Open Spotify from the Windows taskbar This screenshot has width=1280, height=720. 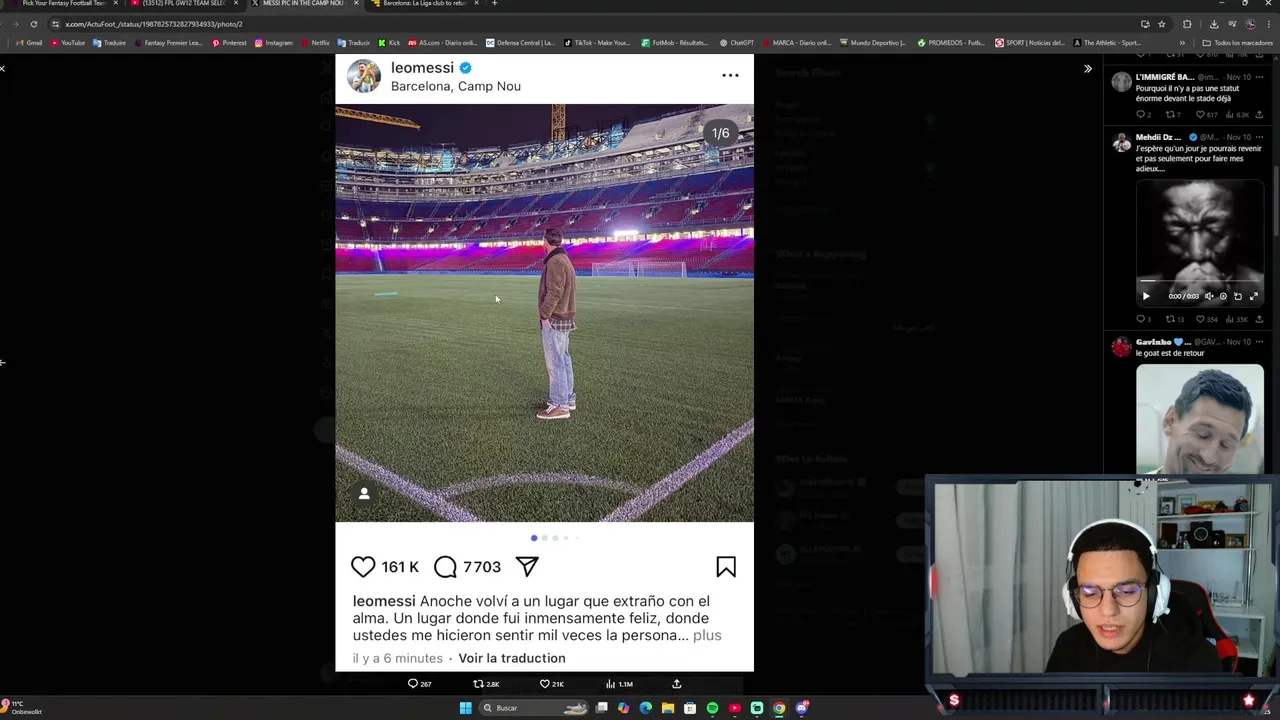pos(712,708)
